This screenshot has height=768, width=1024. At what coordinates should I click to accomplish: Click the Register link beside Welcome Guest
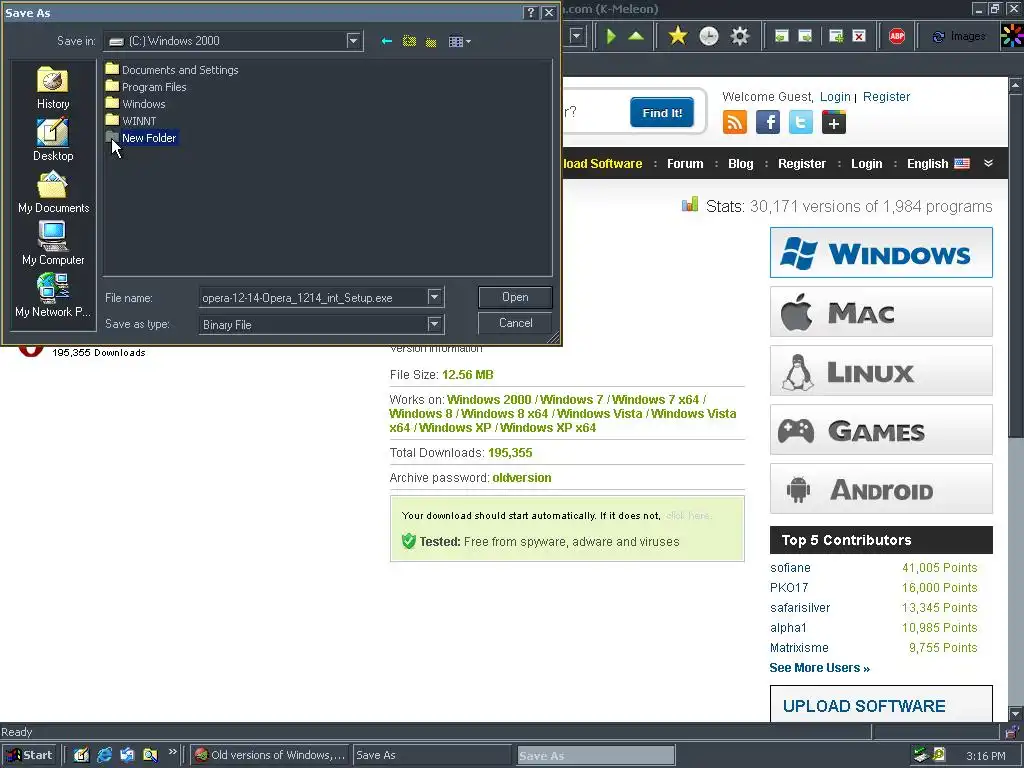point(886,97)
